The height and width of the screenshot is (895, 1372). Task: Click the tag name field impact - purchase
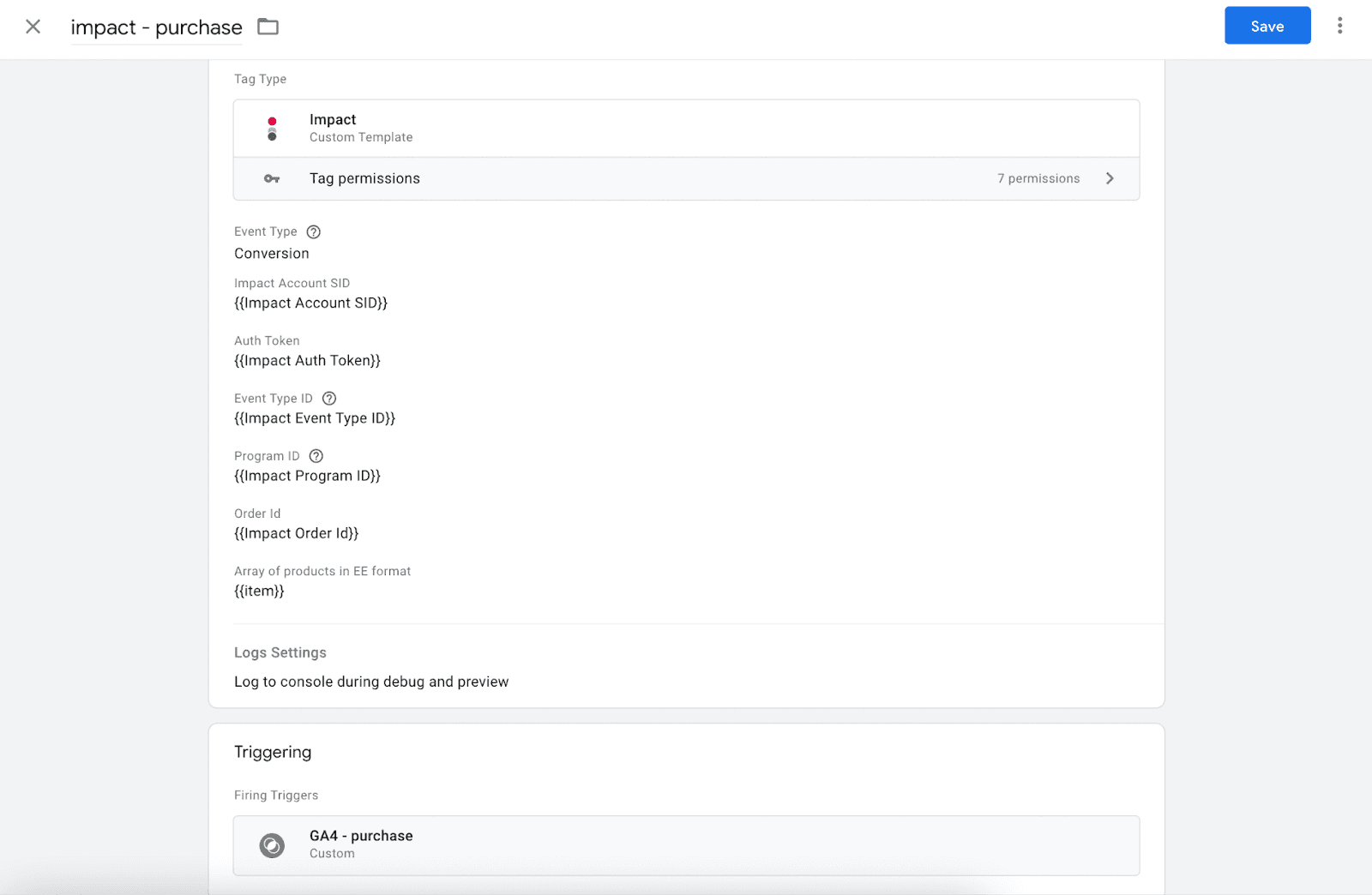point(156,27)
